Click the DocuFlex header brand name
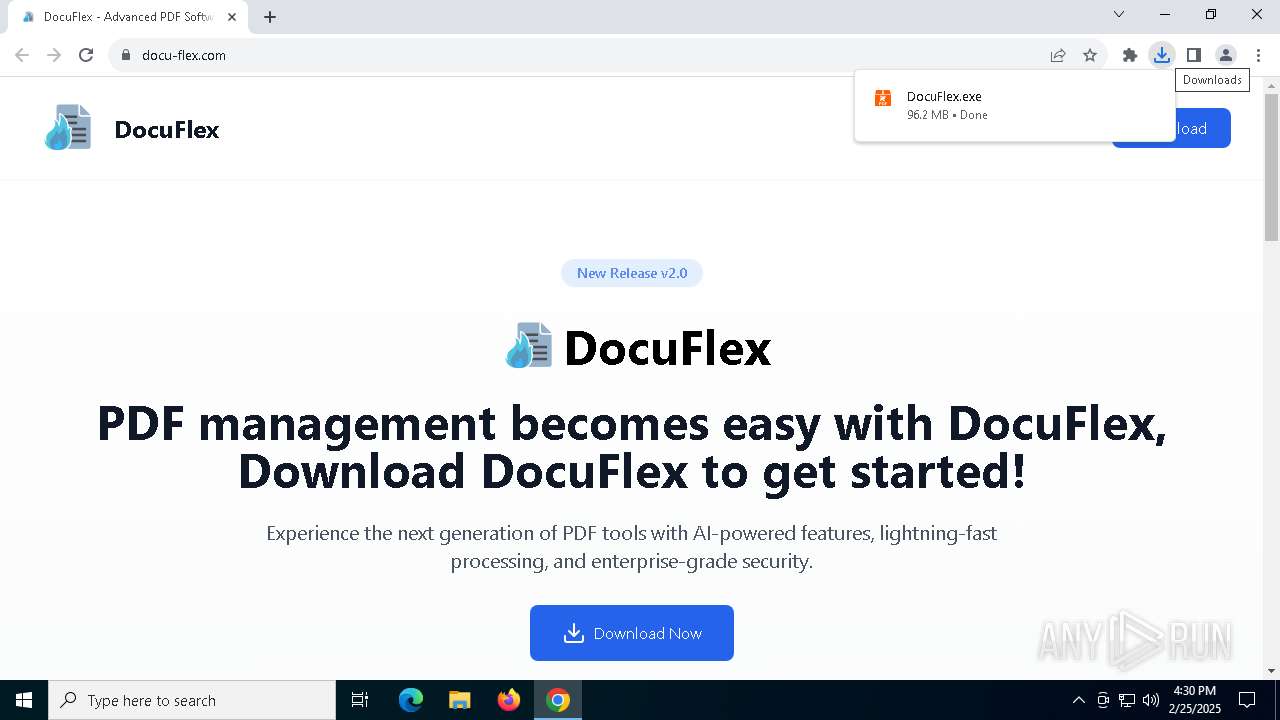The image size is (1280, 720). point(167,130)
